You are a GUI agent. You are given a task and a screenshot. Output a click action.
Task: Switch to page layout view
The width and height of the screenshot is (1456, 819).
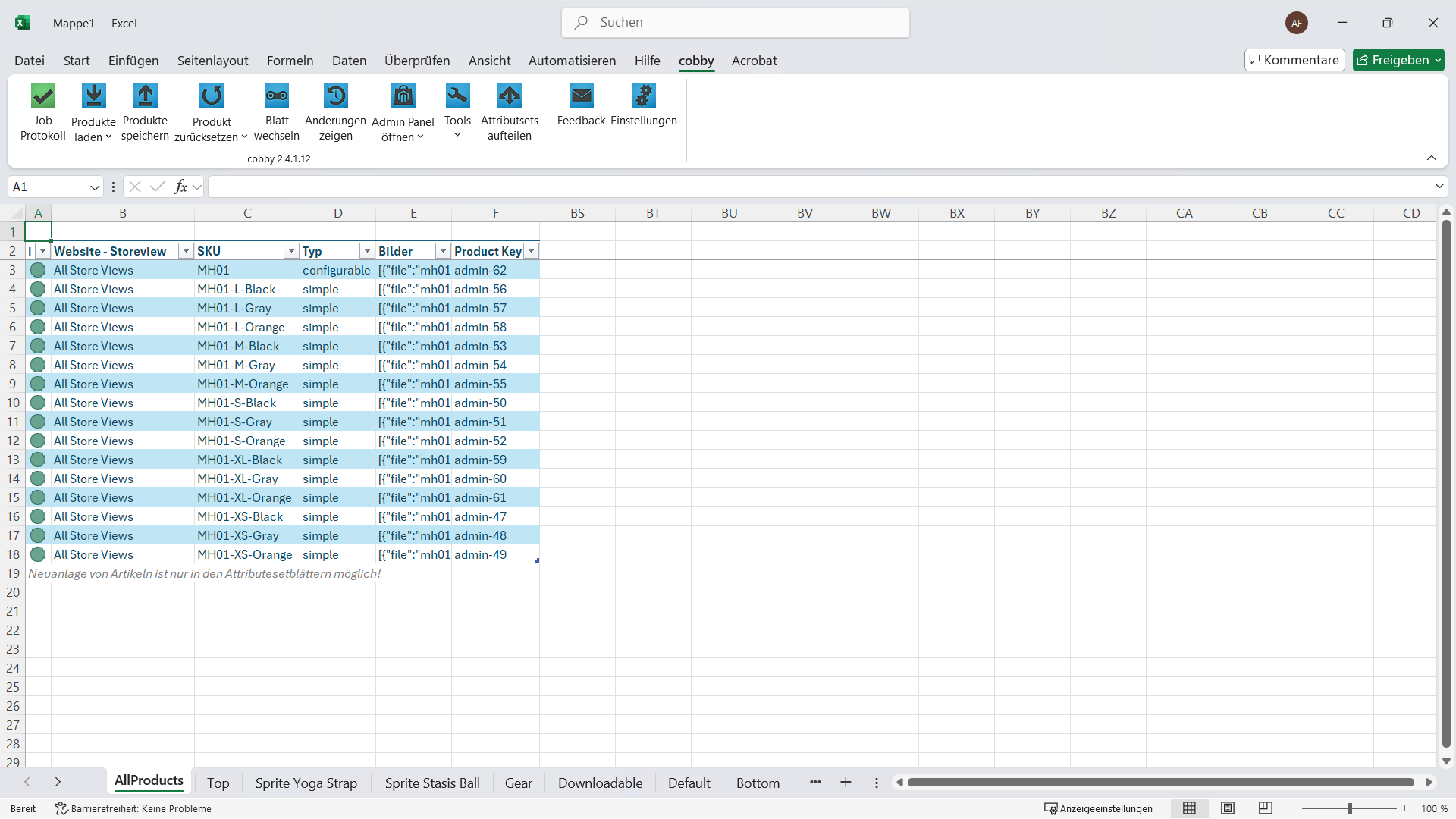(1228, 808)
